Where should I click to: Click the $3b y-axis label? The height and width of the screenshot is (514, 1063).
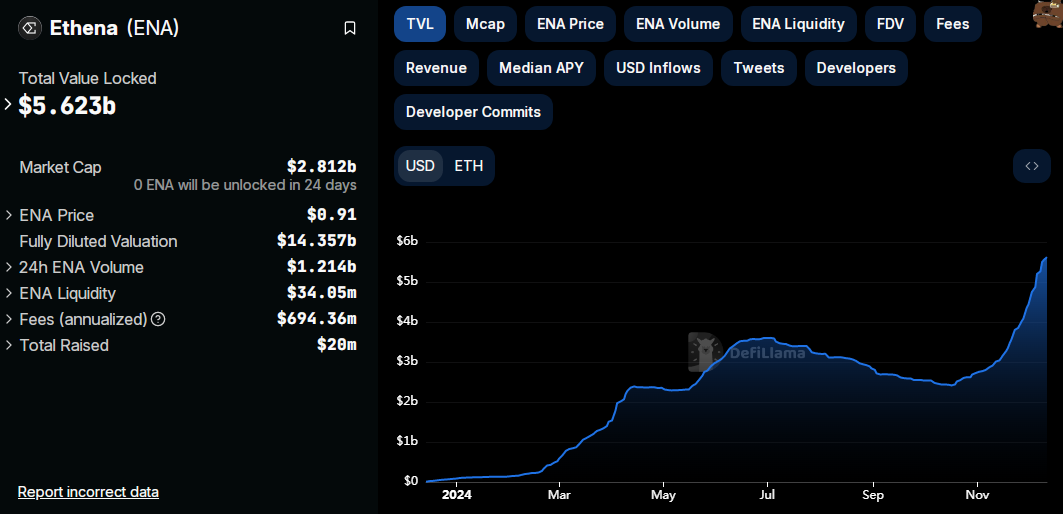(x=407, y=361)
